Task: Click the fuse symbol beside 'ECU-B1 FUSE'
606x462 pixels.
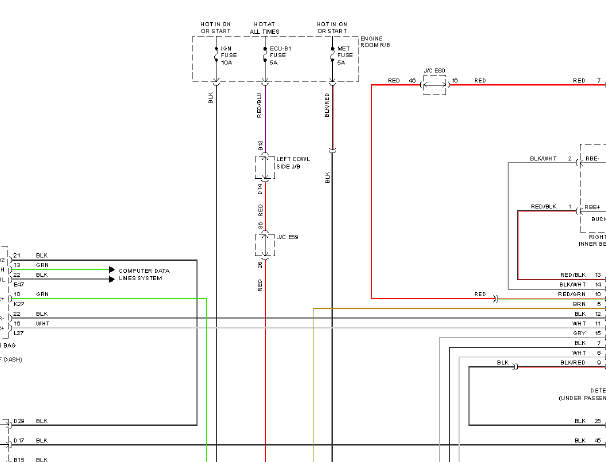Action: coord(265,55)
